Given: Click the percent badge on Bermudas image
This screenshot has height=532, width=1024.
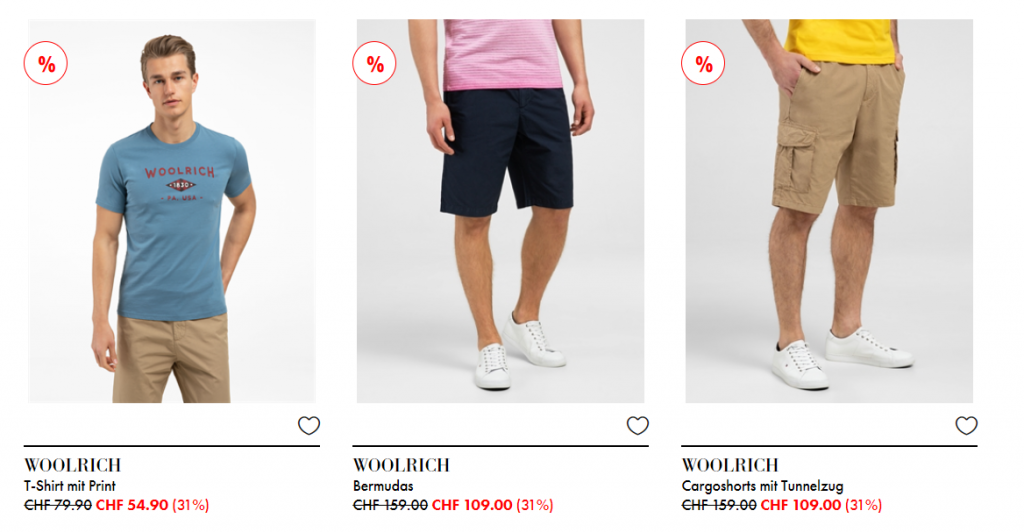Looking at the screenshot, I should pyautogui.click(x=374, y=63).
